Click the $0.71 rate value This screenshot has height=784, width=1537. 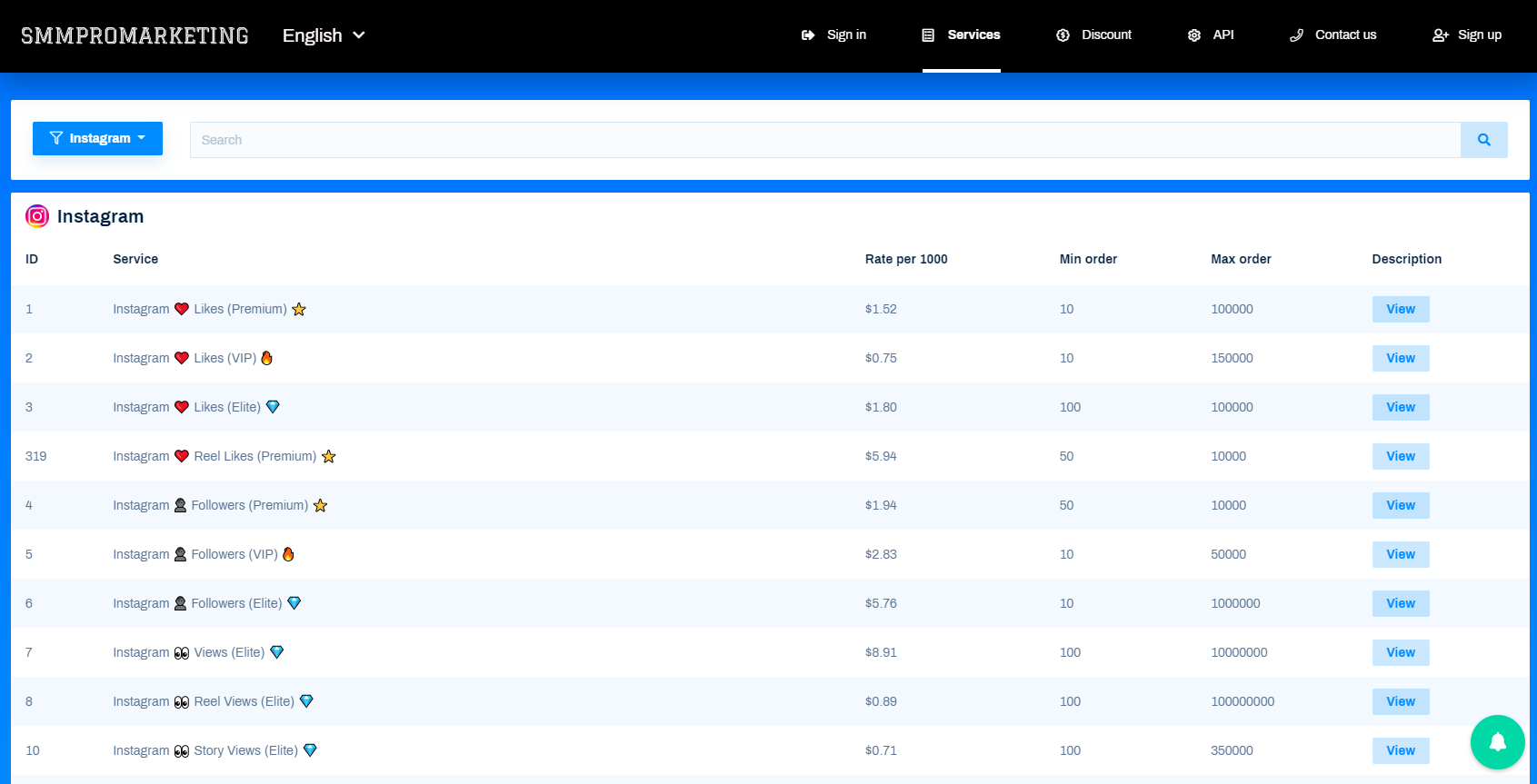[x=881, y=750]
